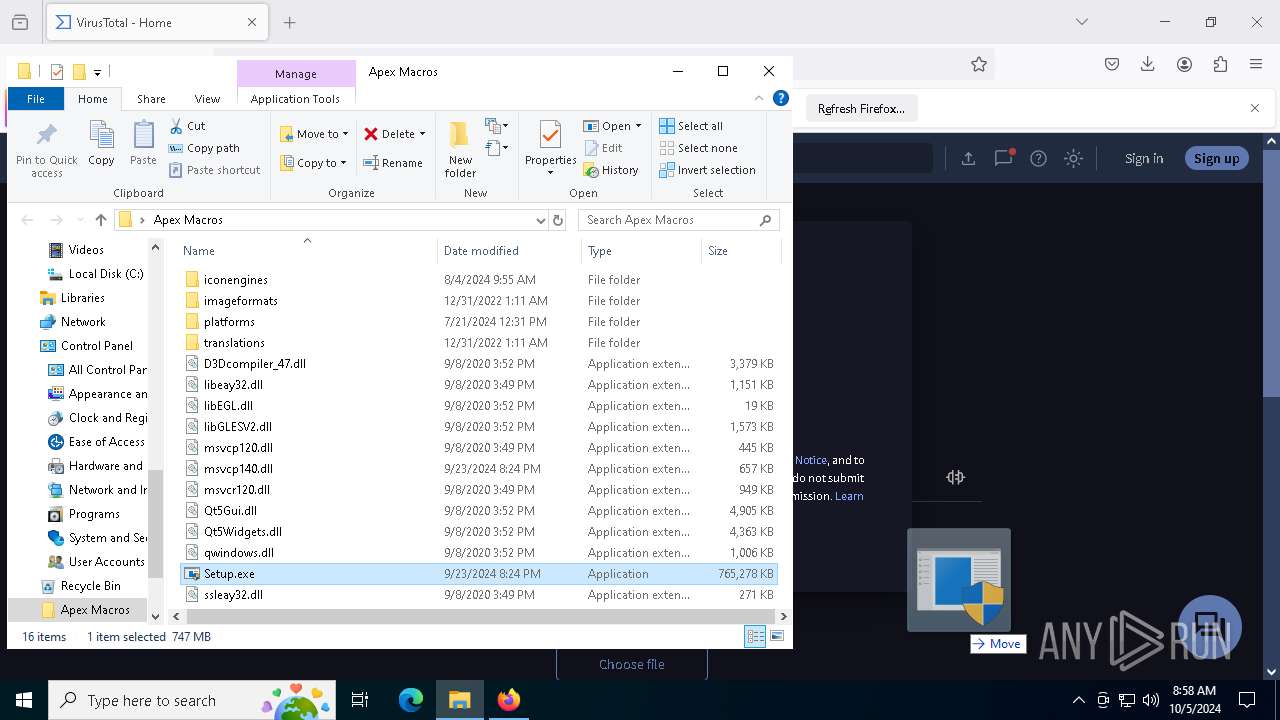Viewport: 1280px width, 720px height.
Task: Click Manage contextual tab
Action: click(x=296, y=74)
